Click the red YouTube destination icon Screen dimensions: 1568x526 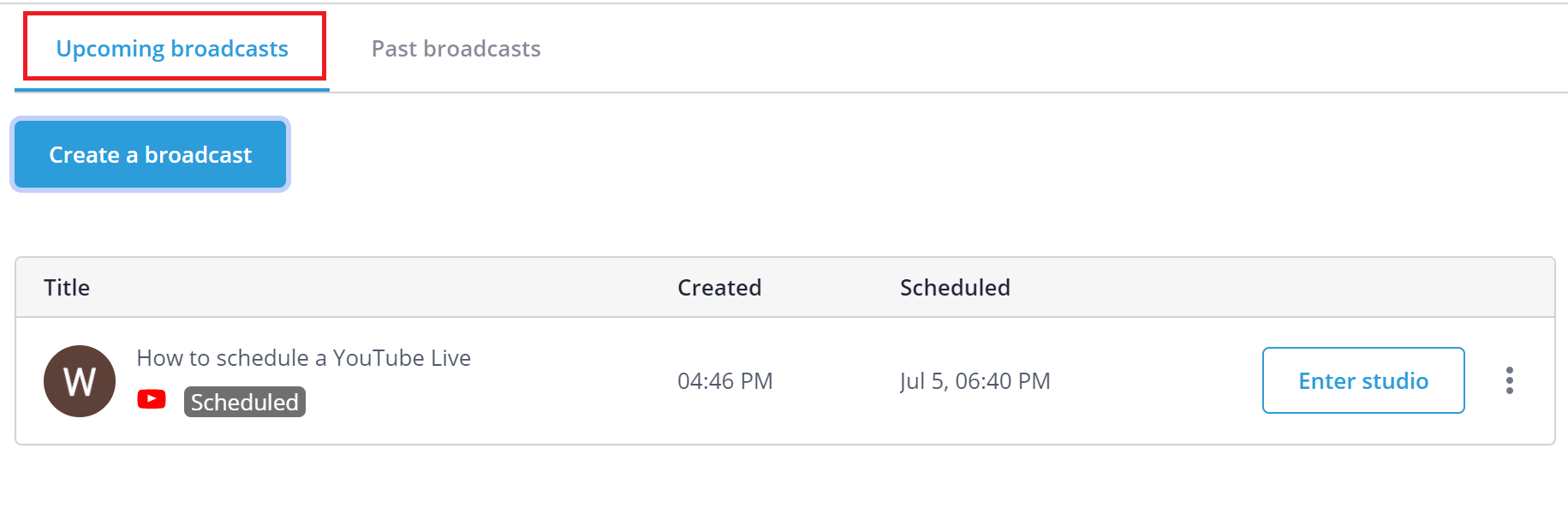152,399
